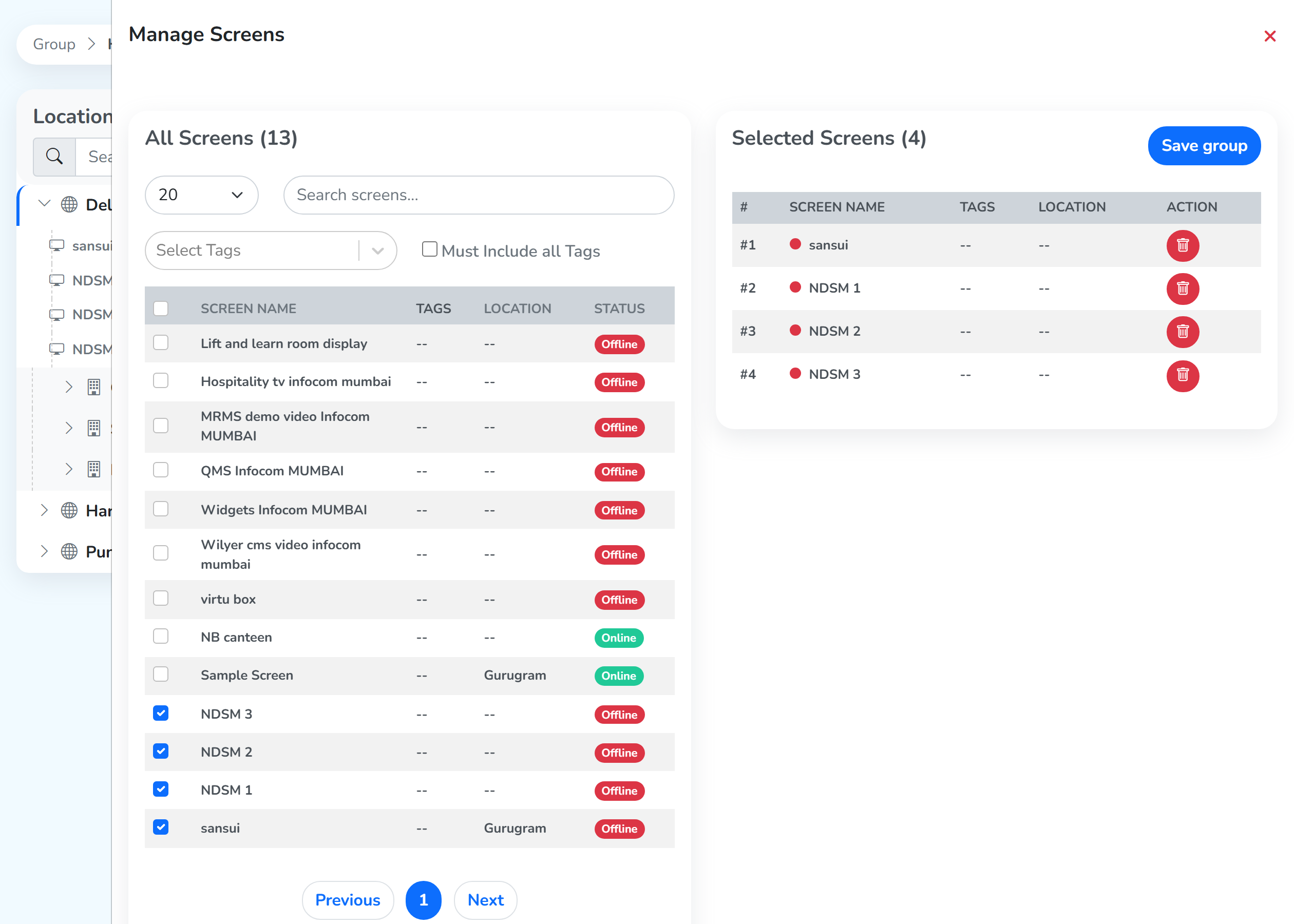
Task: Check Hospitality tv infocom mumbai
Action: (x=161, y=381)
